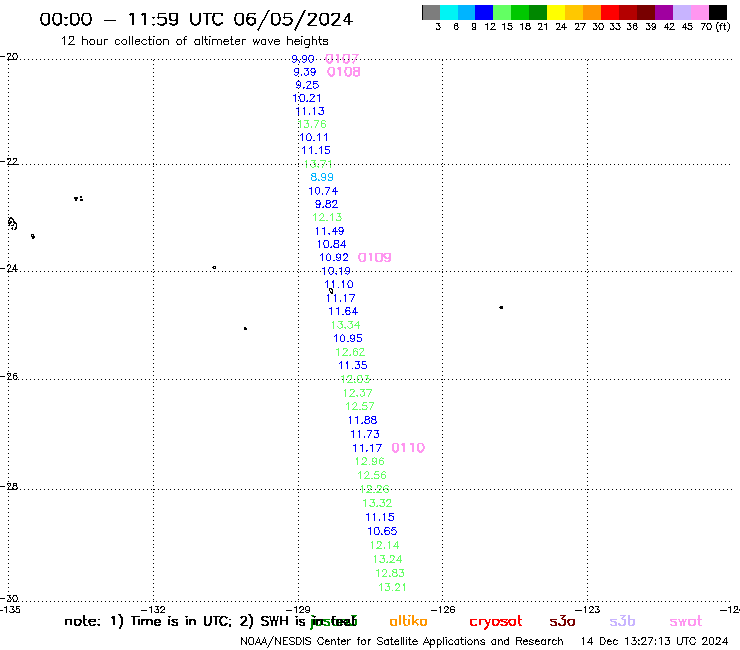Viewport: 740px width, 650px height.
Task: Click the date title '06/05/2024'
Action: tap(293, 19)
